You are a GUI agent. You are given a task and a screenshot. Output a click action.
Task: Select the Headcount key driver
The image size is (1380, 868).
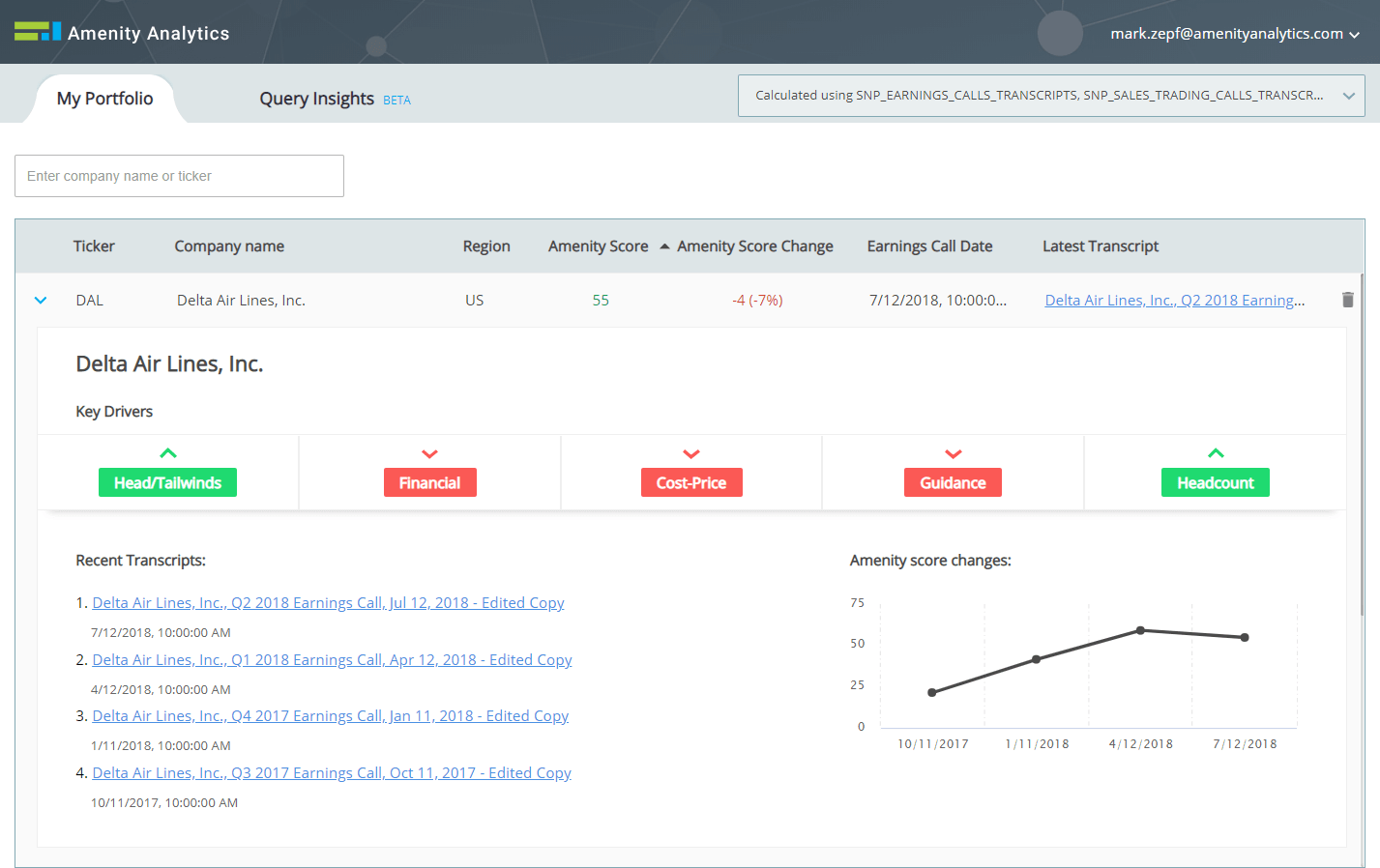click(x=1216, y=482)
